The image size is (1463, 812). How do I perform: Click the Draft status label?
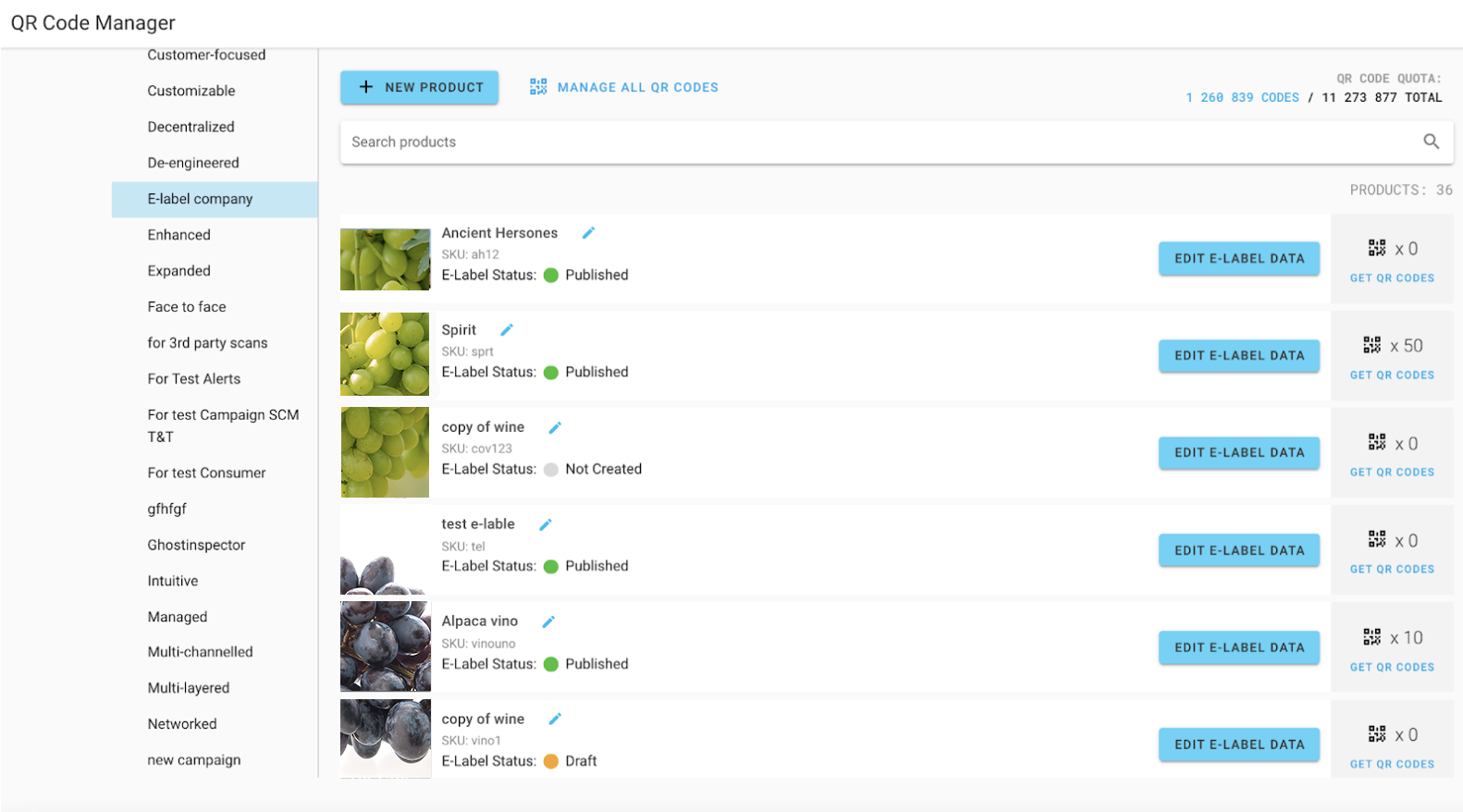pyautogui.click(x=581, y=761)
